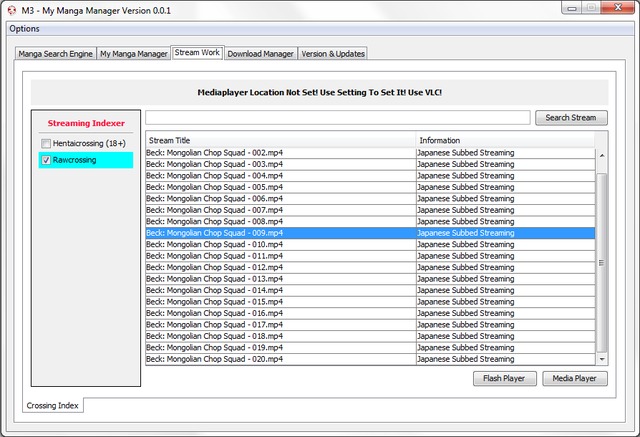The image size is (640, 437).
Task: Click the M3 app icon in title bar
Action: coord(12,10)
